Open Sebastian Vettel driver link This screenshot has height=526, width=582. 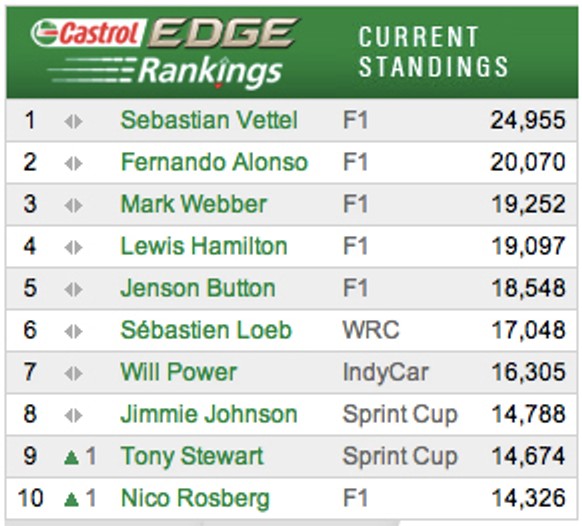pos(209,120)
